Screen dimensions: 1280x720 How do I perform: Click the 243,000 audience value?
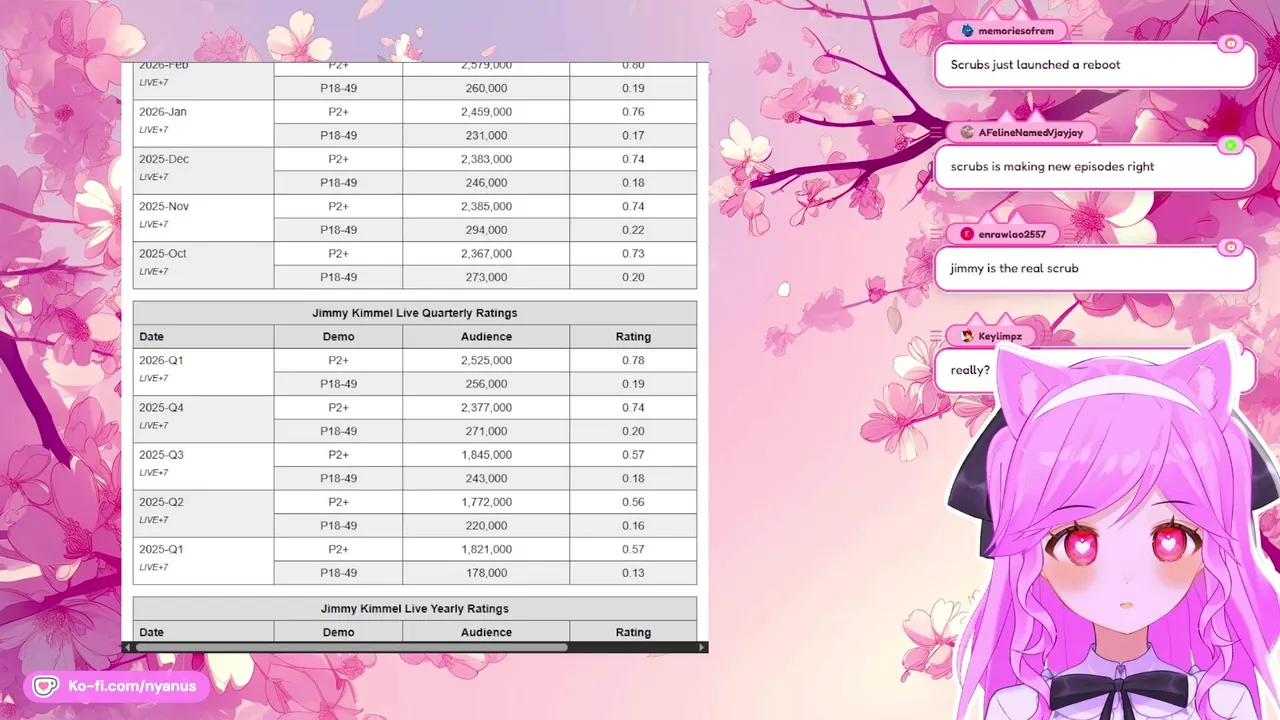pyautogui.click(x=486, y=479)
